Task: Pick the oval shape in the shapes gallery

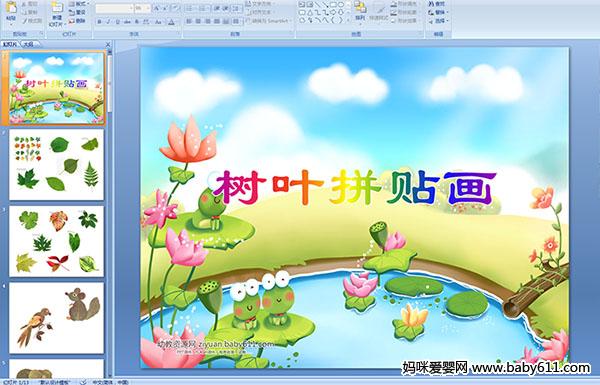Action: tap(342, 5)
